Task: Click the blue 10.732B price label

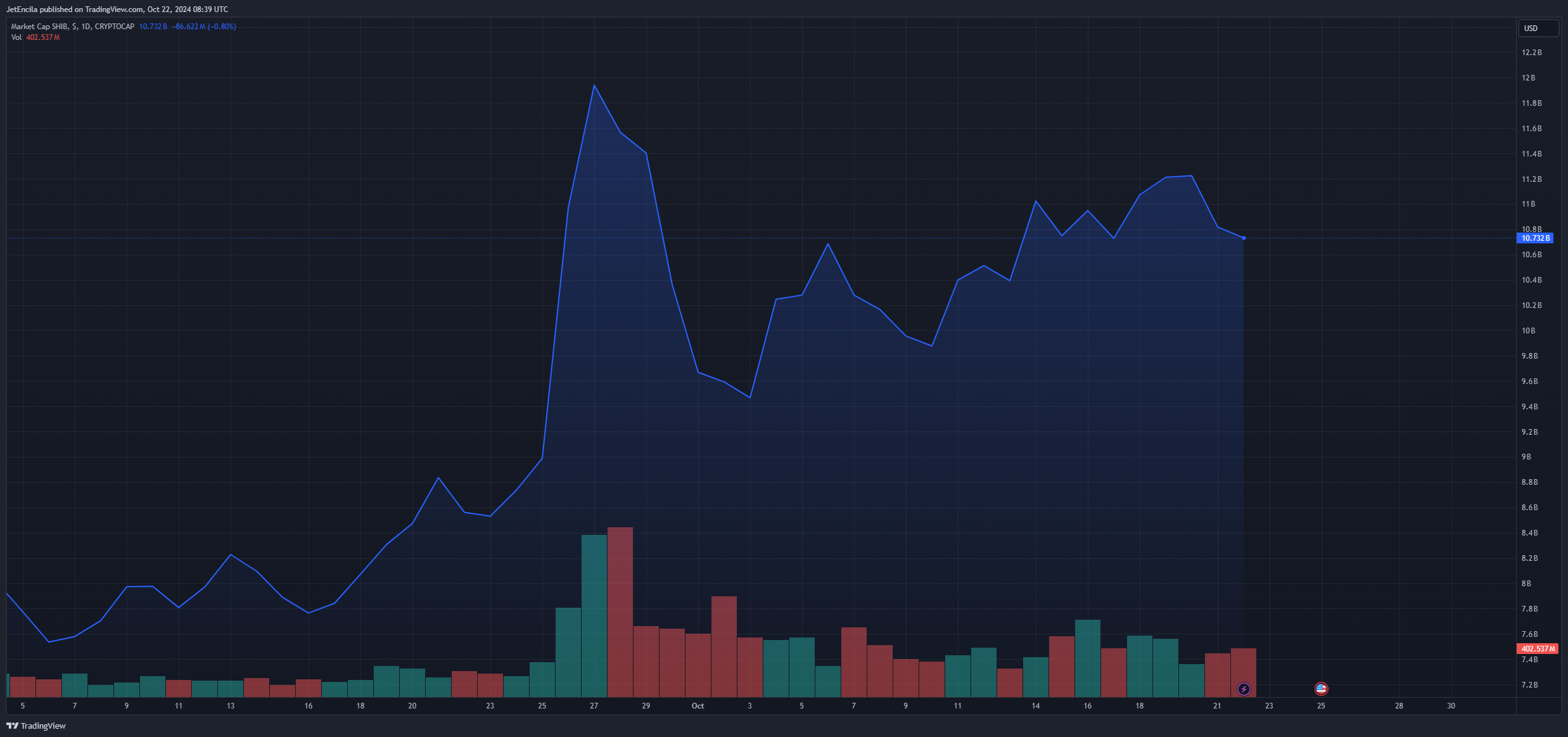Action: point(1535,238)
